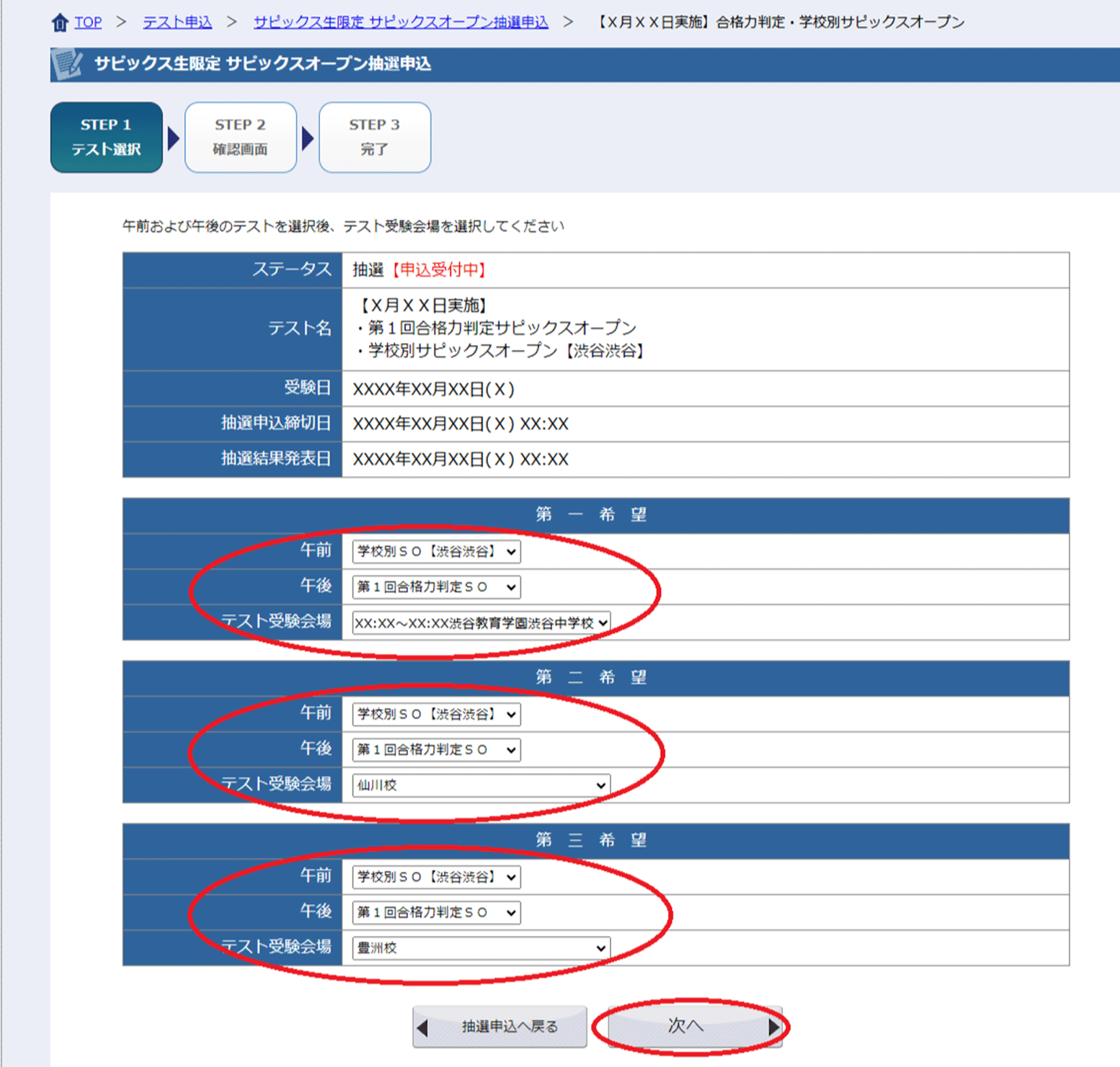The image size is (1120, 1067).
Task: Click the home icon beside TOP
Action: 60,23
